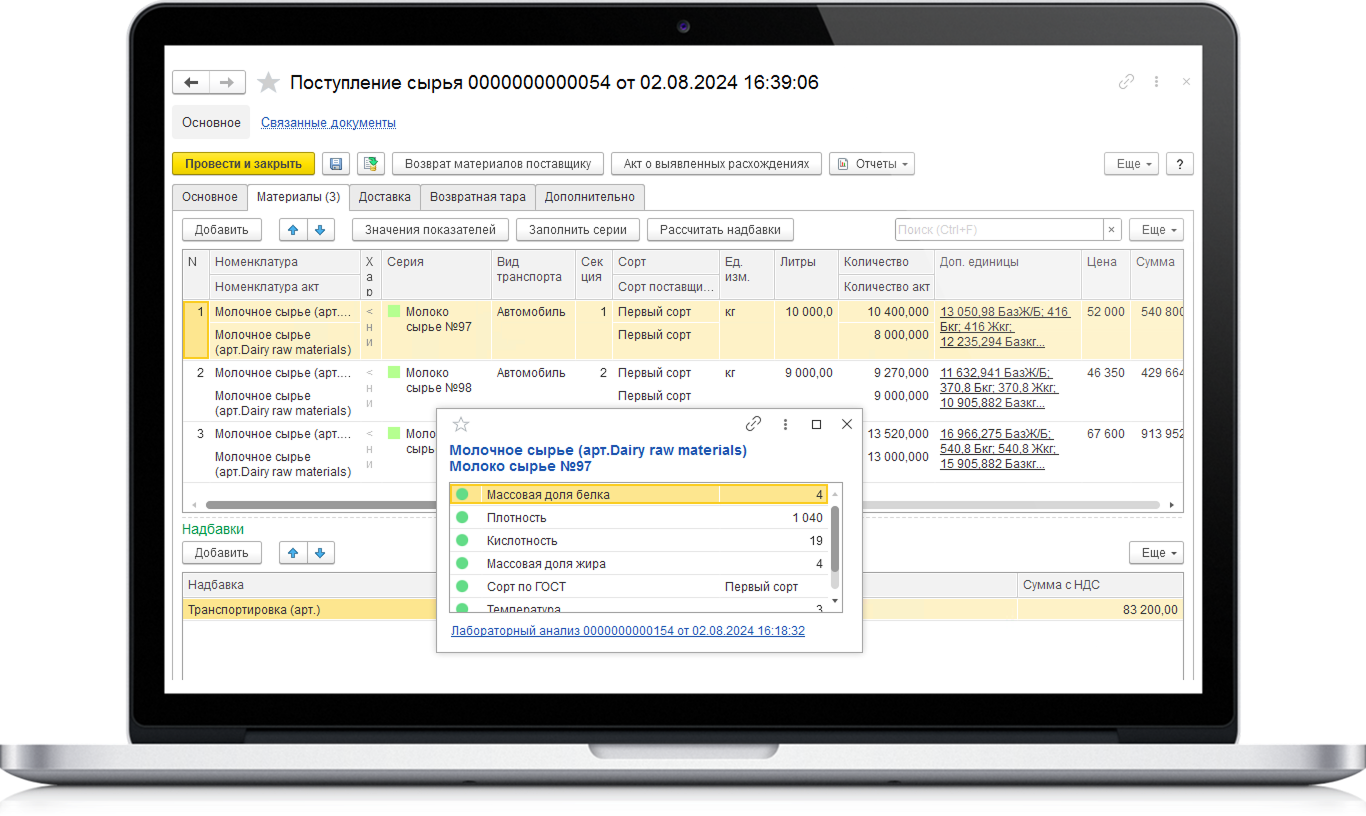Open the Отчеты dropdown
Screen dimensions: 1366x816
[x=871, y=164]
